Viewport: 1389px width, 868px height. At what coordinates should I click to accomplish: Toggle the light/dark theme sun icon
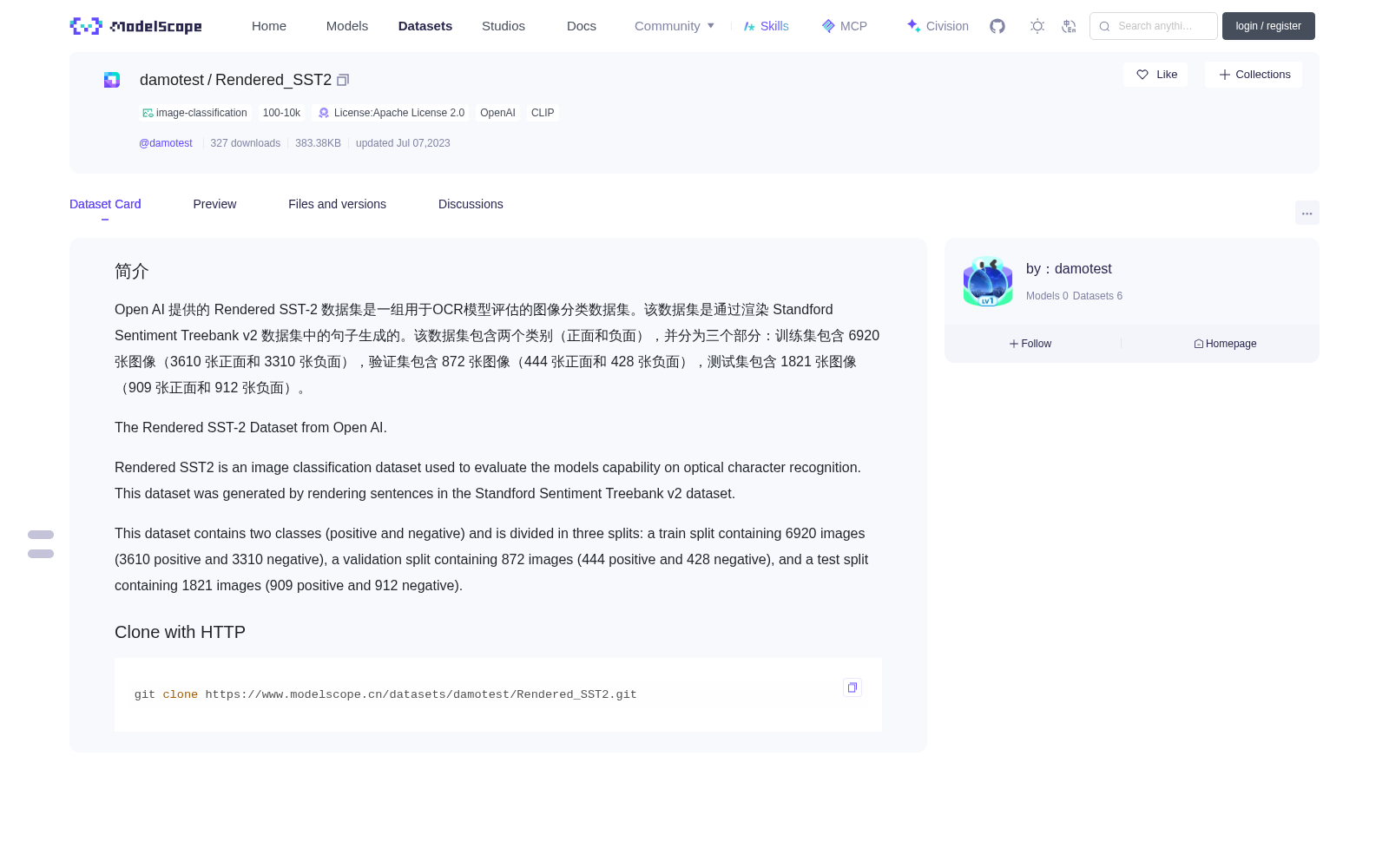1037,26
